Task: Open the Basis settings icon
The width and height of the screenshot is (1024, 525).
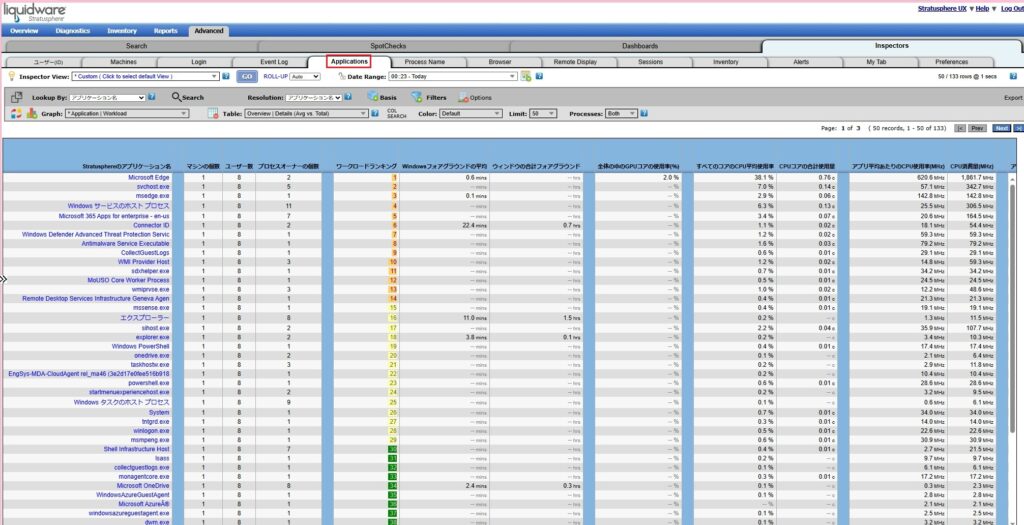Action: pos(372,97)
